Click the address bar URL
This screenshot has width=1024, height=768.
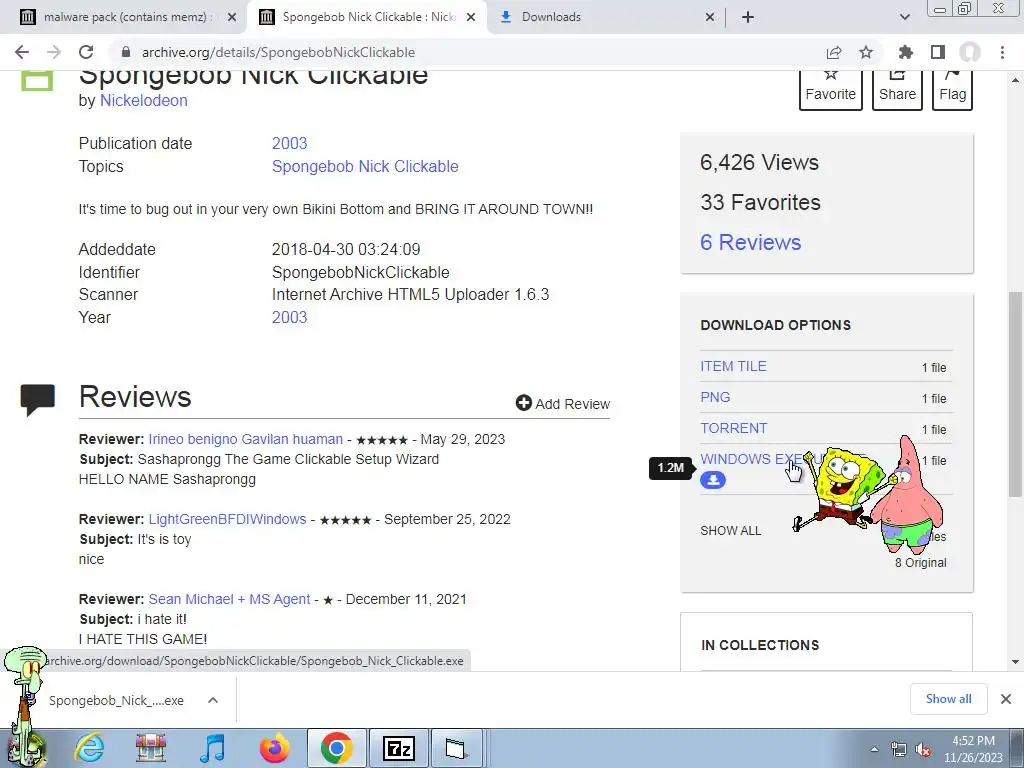pyautogui.click(x=278, y=52)
